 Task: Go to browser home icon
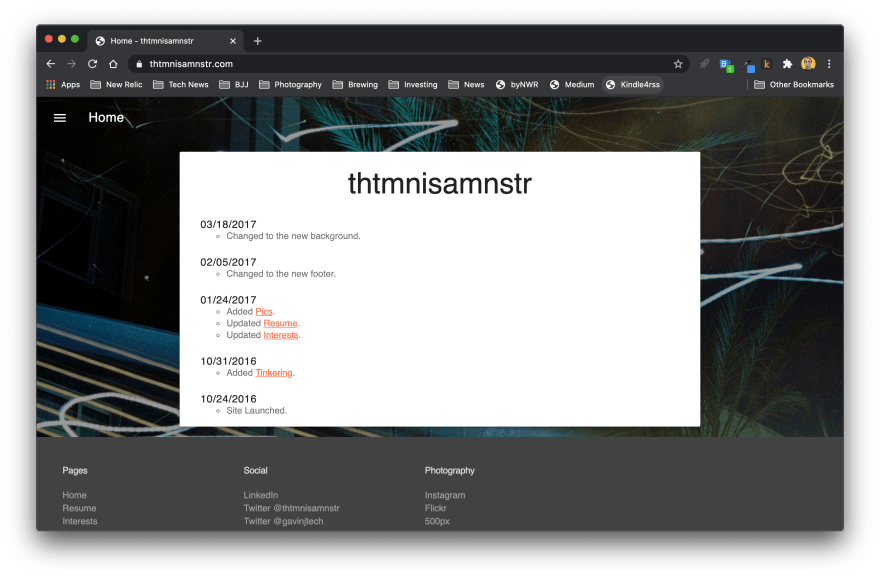[x=113, y=64]
